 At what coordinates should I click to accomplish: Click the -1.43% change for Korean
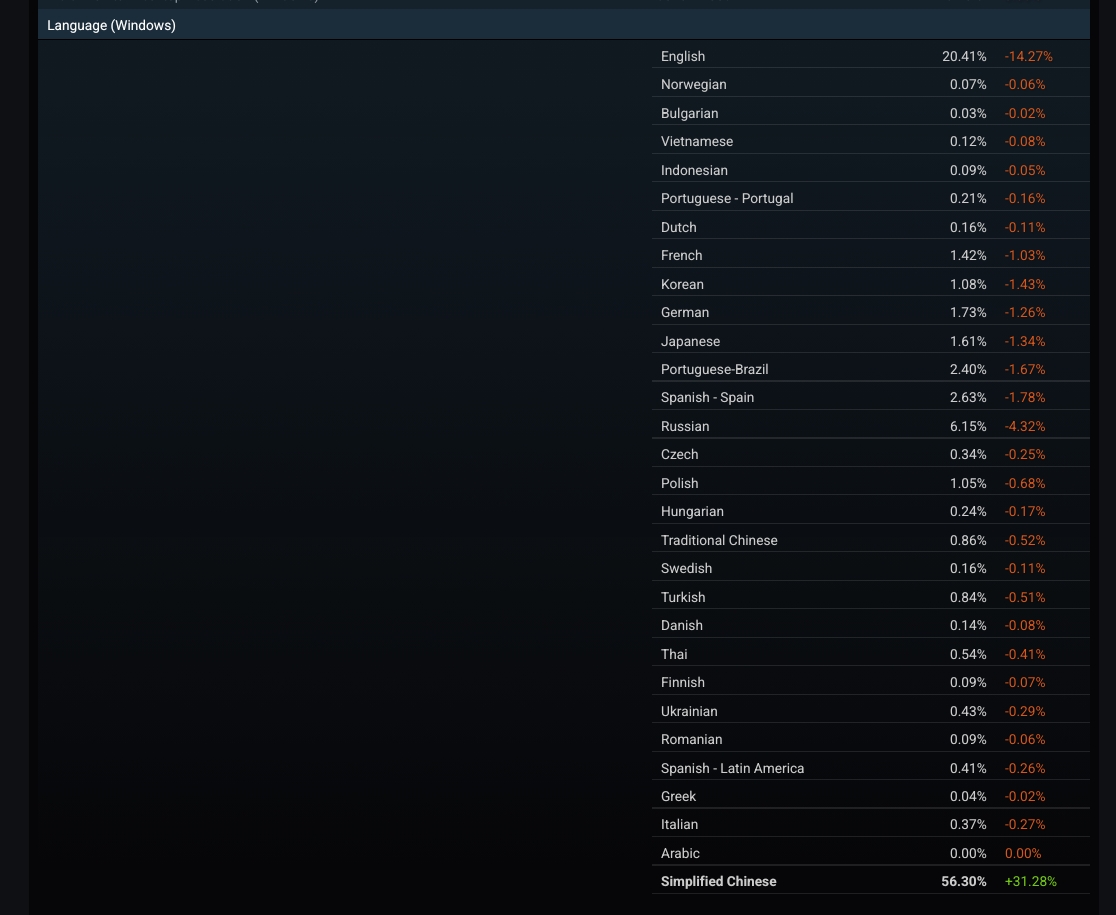point(1025,284)
